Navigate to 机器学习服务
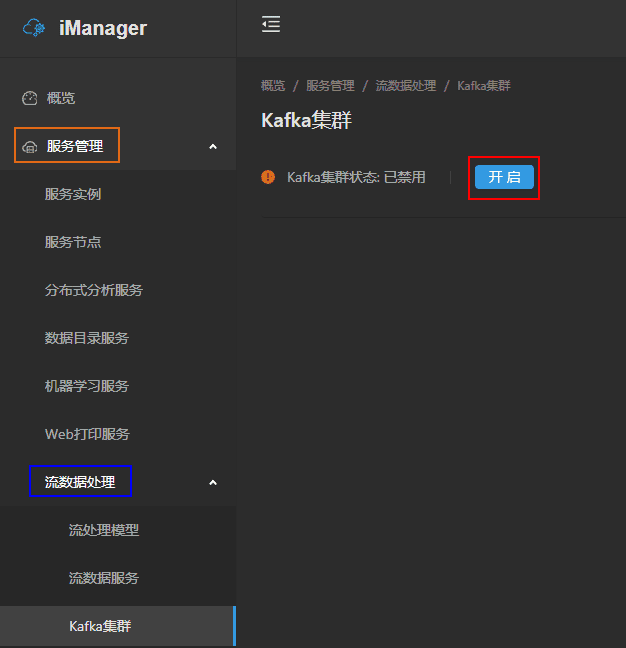The width and height of the screenshot is (626, 648). 87,386
